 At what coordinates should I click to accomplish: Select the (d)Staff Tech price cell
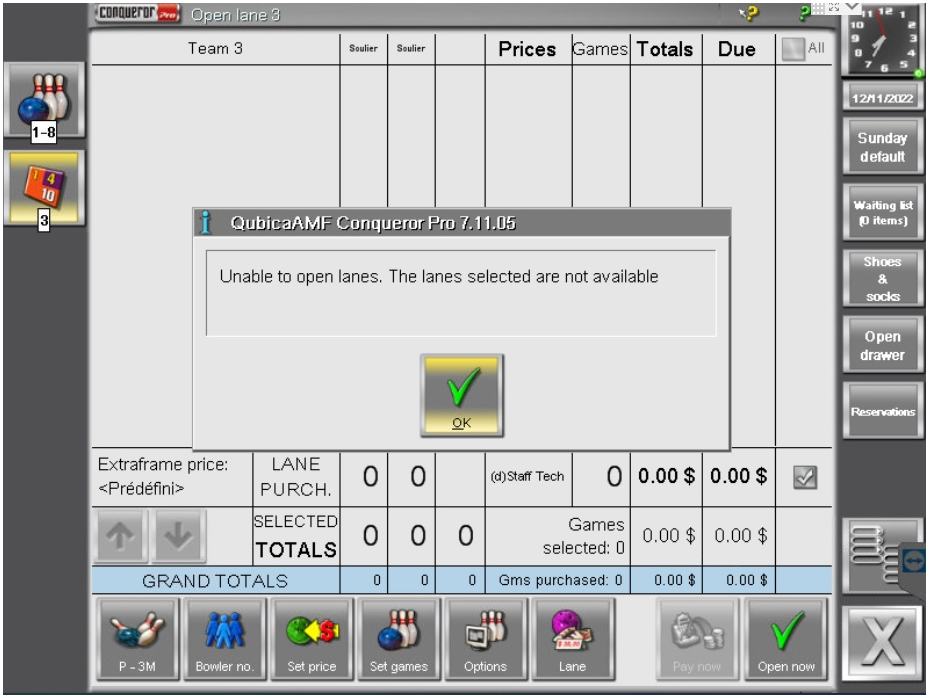pos(528,476)
